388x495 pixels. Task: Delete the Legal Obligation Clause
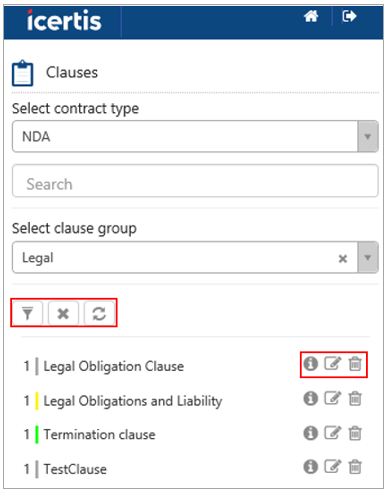click(355, 364)
